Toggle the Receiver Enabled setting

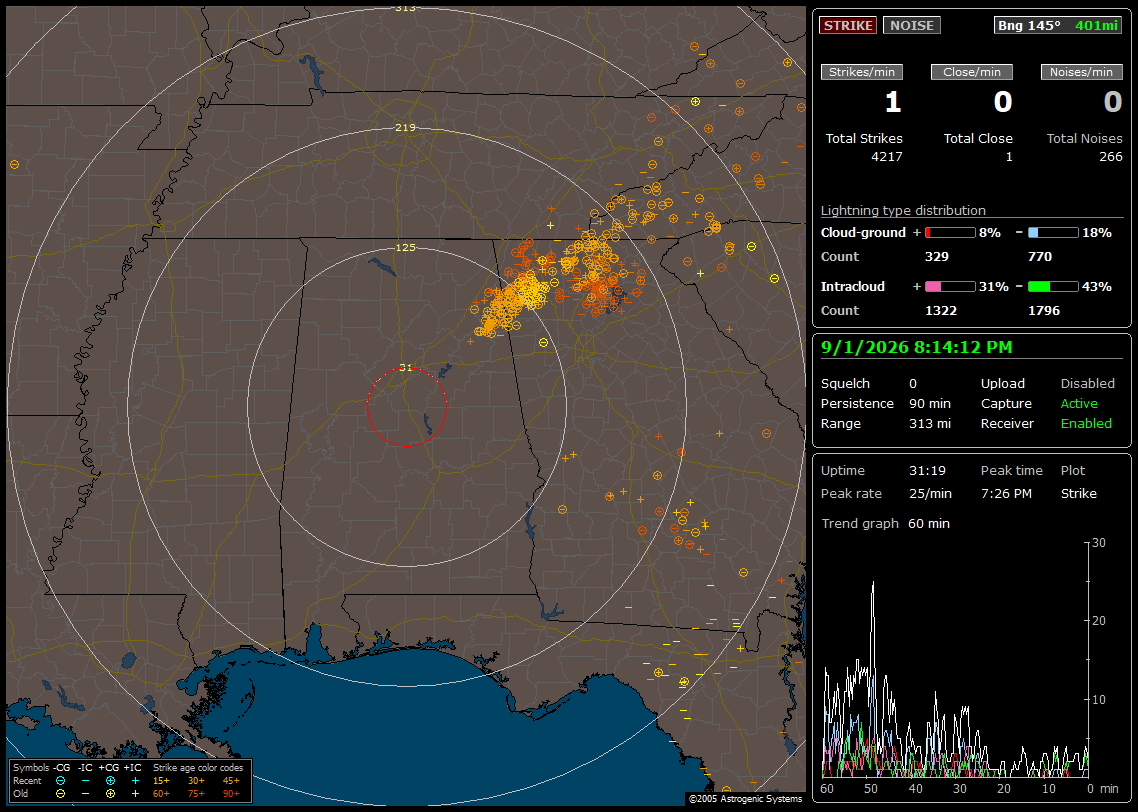tap(1086, 423)
